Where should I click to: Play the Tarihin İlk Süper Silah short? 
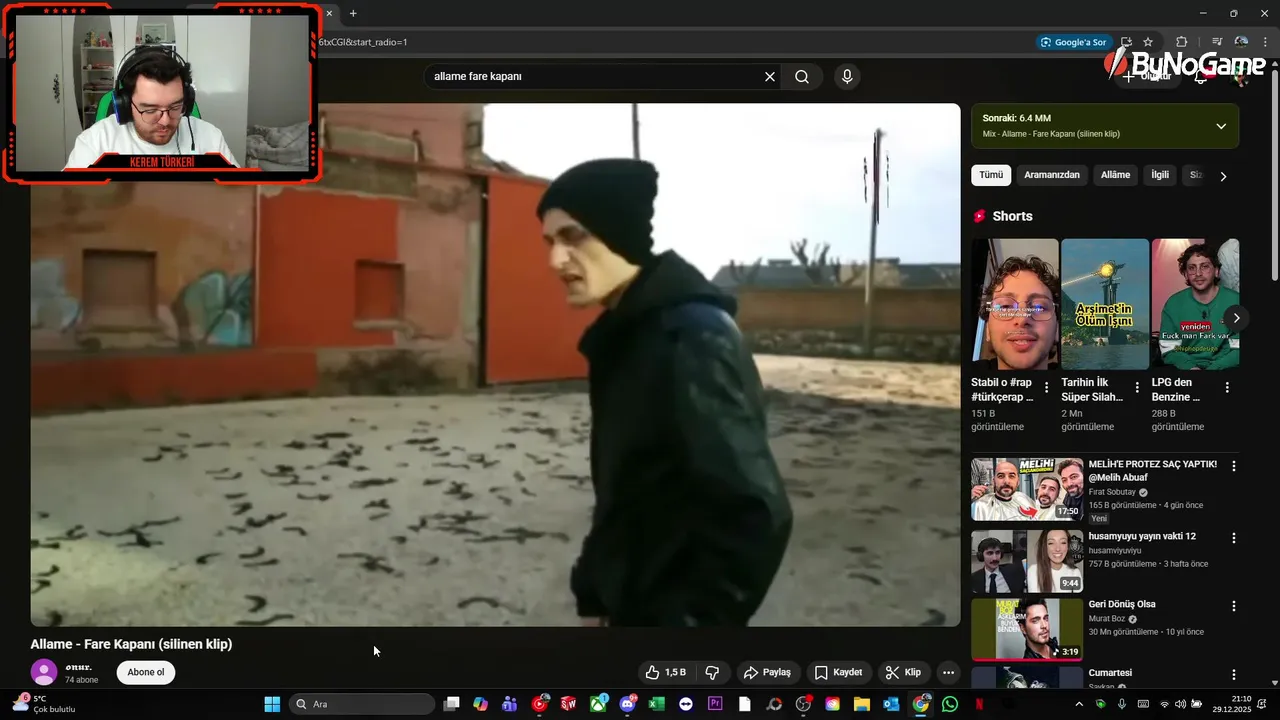1105,304
